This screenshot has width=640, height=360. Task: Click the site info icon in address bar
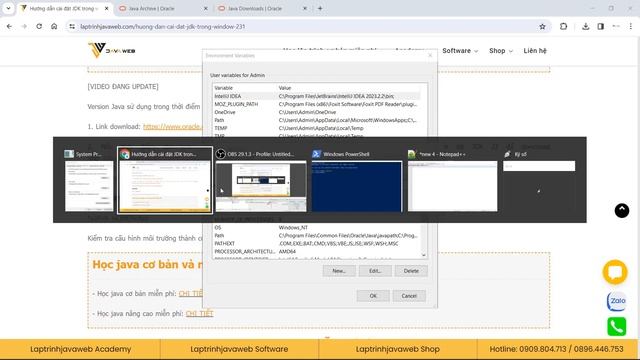click(x=72, y=27)
